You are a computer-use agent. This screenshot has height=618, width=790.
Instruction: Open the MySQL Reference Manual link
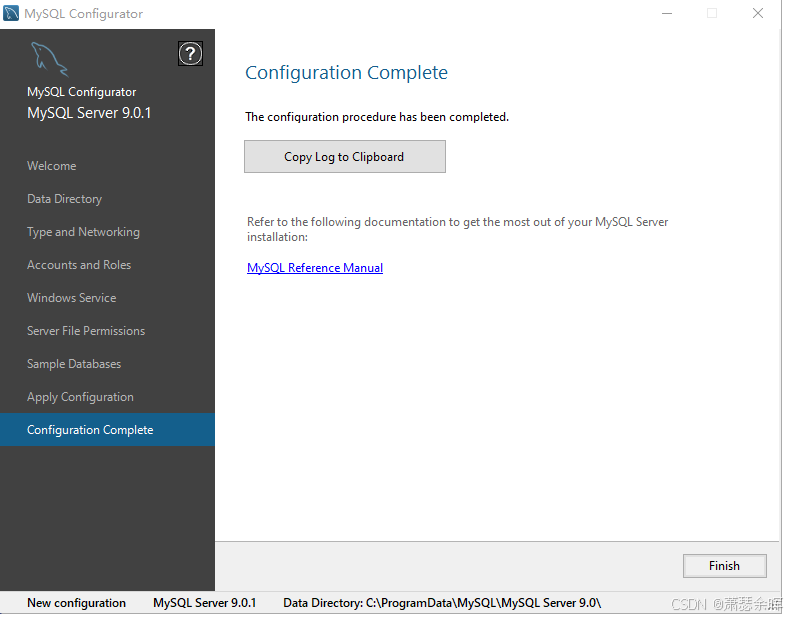pos(315,268)
